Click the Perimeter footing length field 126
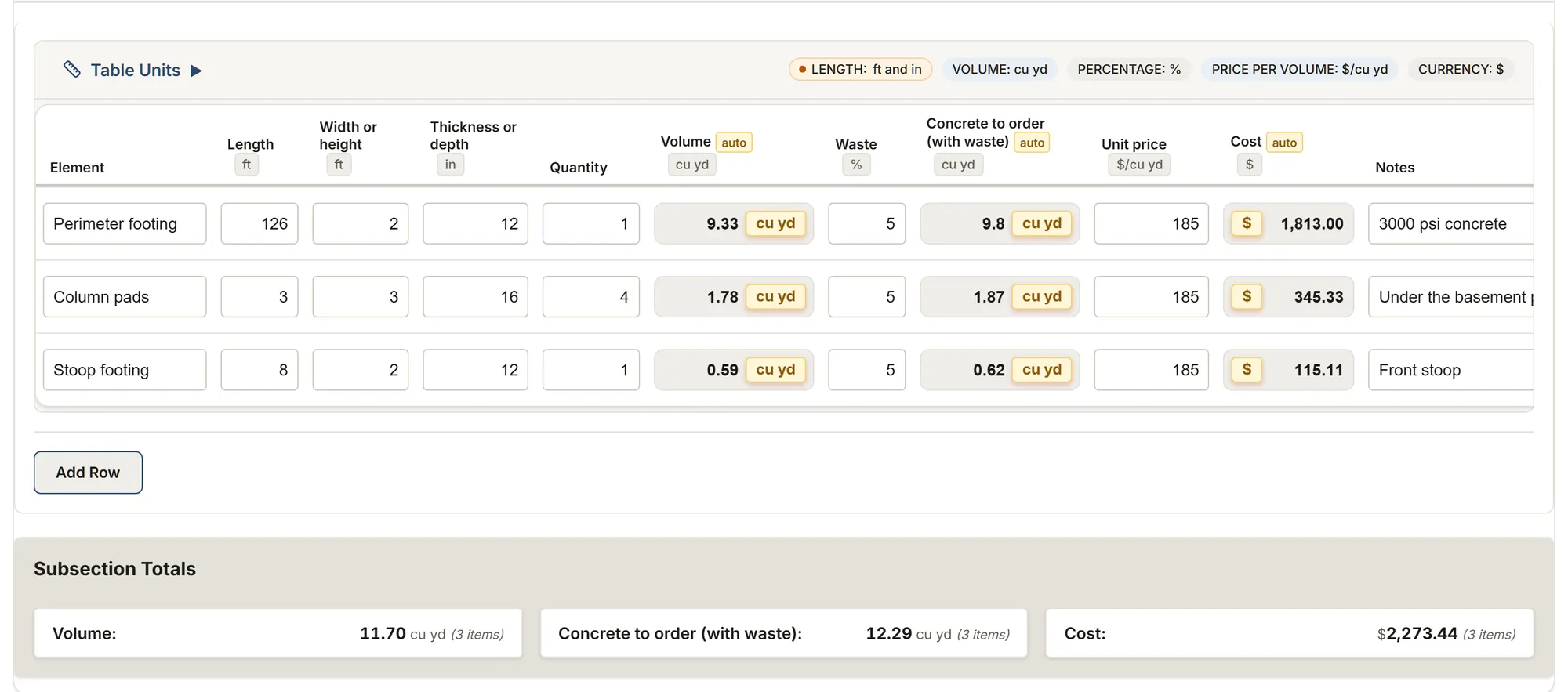This screenshot has width=1568, height=692. coord(260,223)
